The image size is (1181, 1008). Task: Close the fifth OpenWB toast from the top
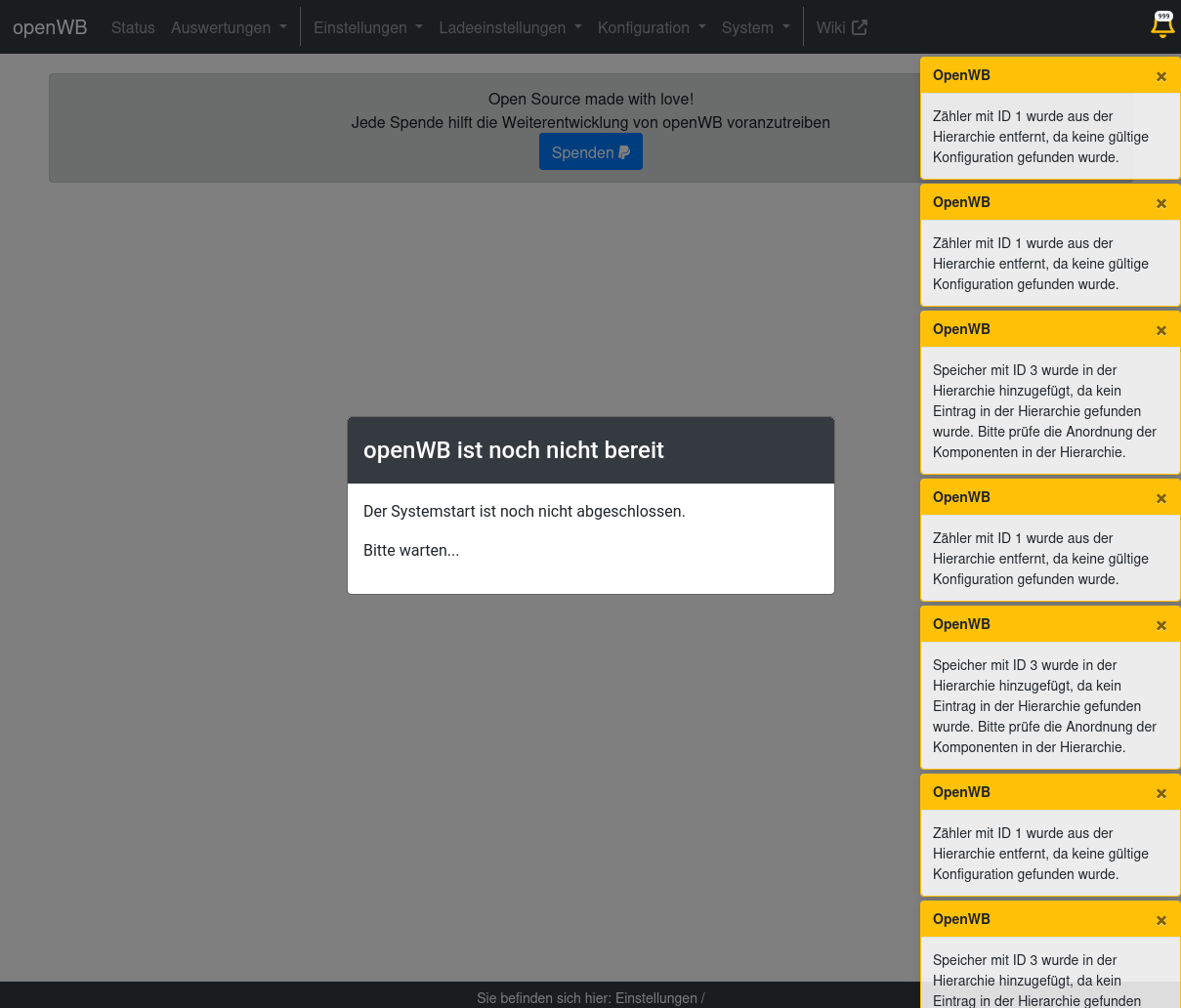(x=1161, y=625)
